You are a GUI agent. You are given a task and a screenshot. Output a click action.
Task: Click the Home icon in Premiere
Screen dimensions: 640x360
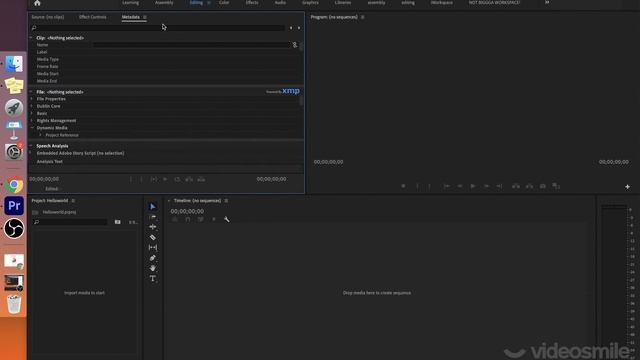pyautogui.click(x=37, y=3)
